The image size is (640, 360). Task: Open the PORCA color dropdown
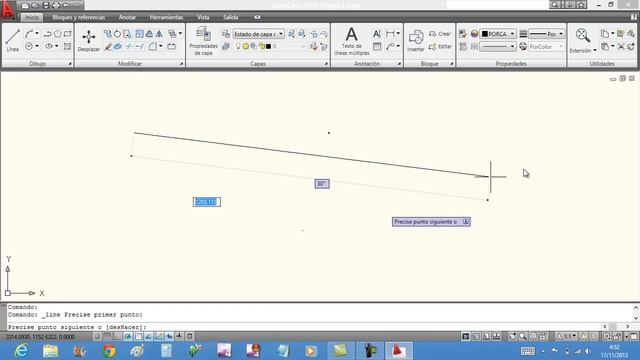coord(498,34)
